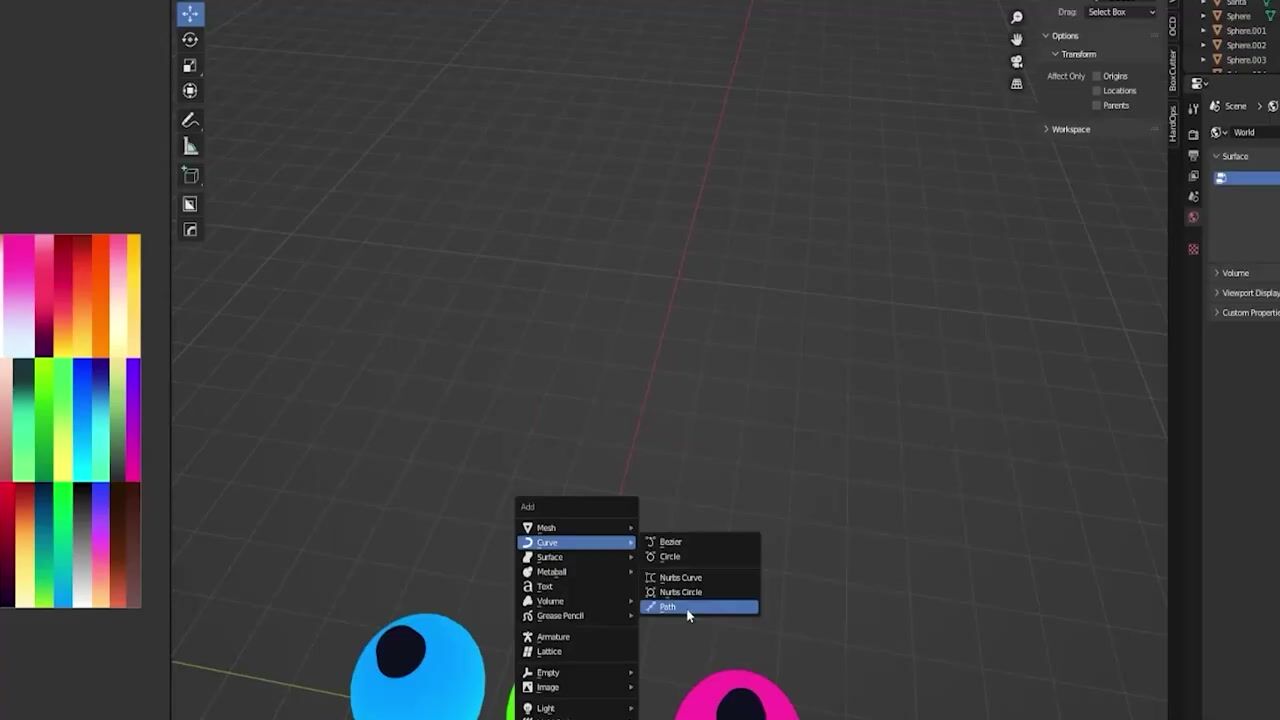Screen dimensions: 1280x720
Task: Select the Annotate pencil tool
Action: [190, 121]
